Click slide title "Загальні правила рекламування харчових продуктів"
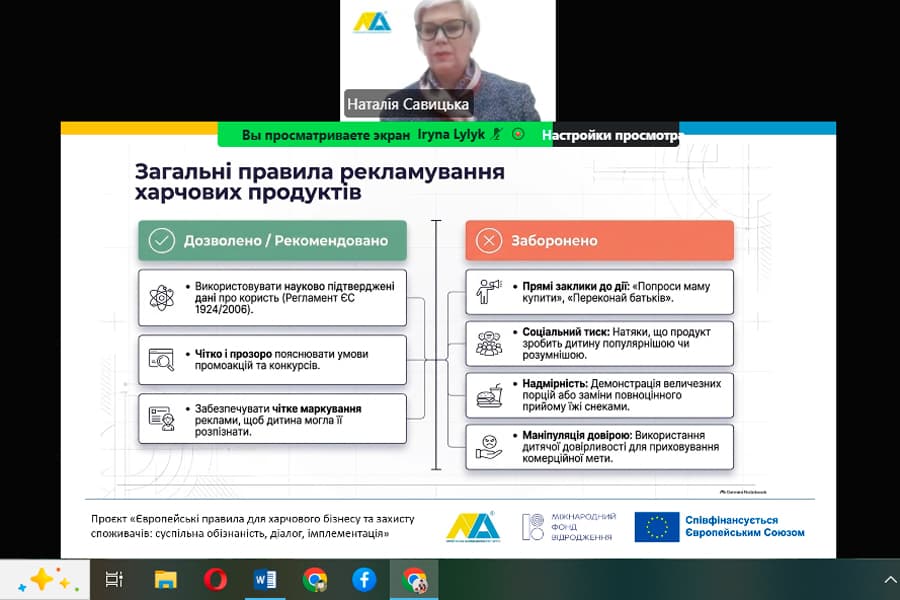This screenshot has width=900, height=600. 320,181
